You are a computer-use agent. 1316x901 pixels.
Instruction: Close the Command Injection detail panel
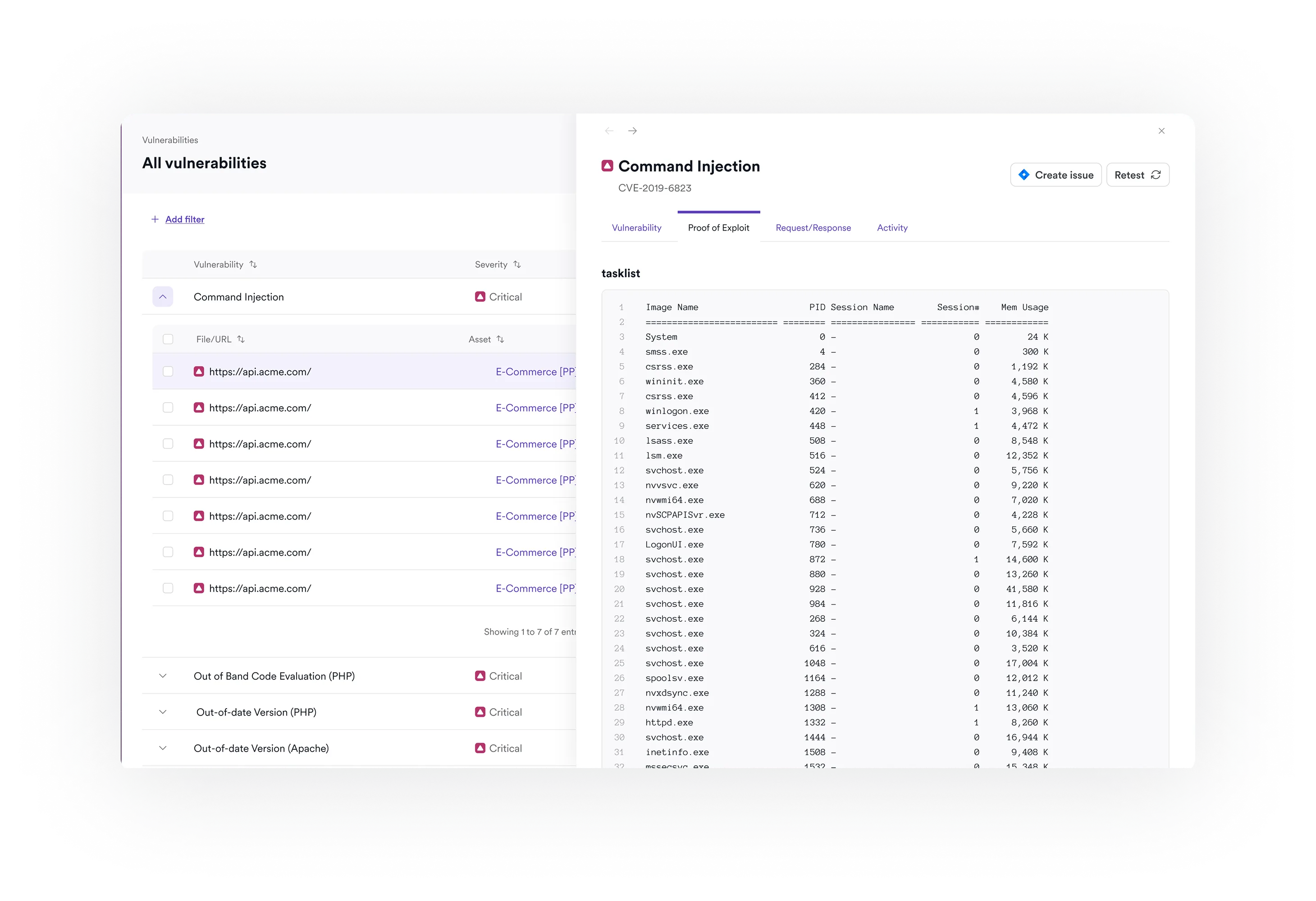click(x=1161, y=131)
